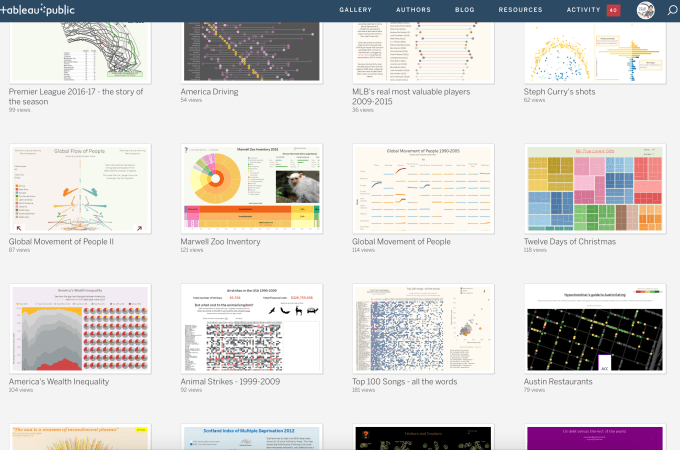Click the 'Twelve Days of Christmas' title
Image resolution: width=680 pixels, height=450 pixels.
click(570, 242)
